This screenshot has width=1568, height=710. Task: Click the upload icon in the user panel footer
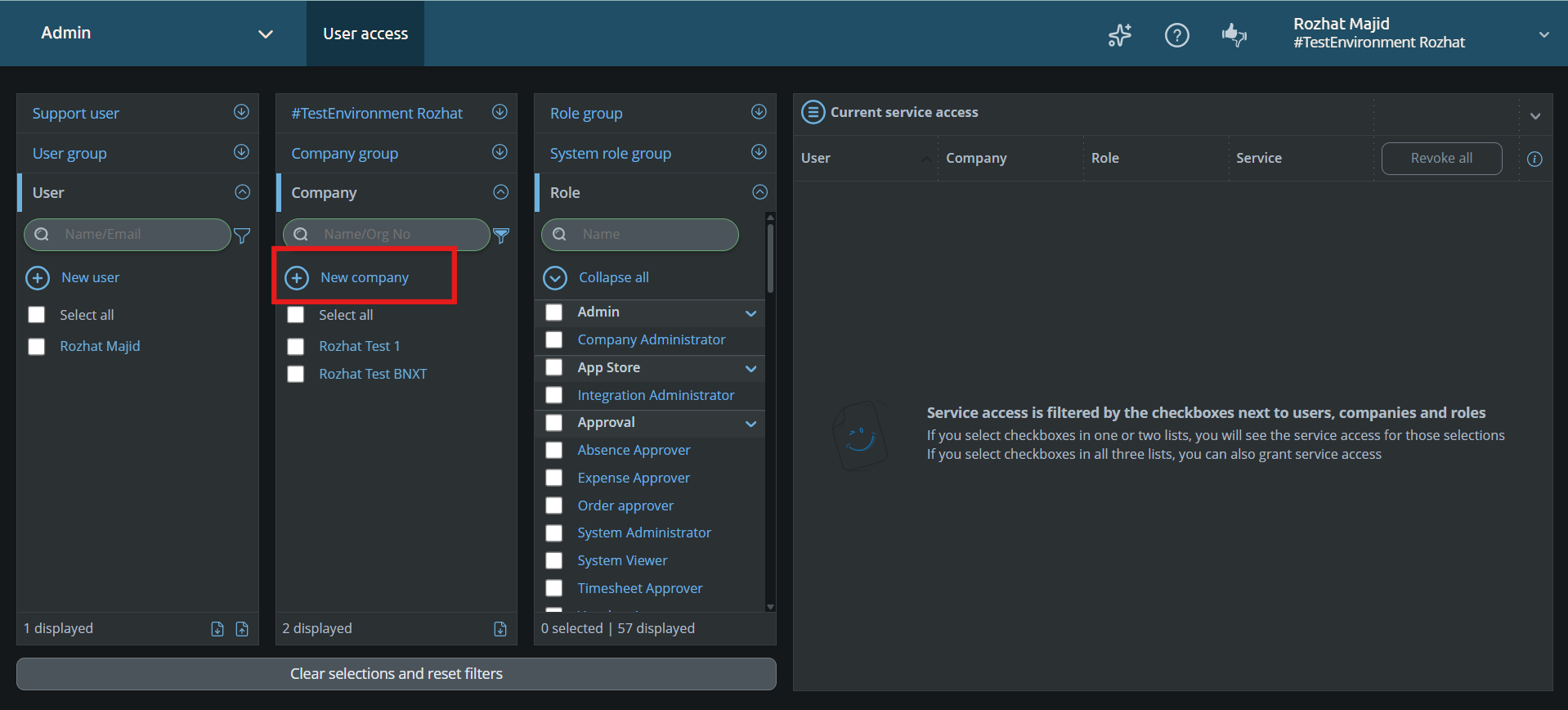242,629
